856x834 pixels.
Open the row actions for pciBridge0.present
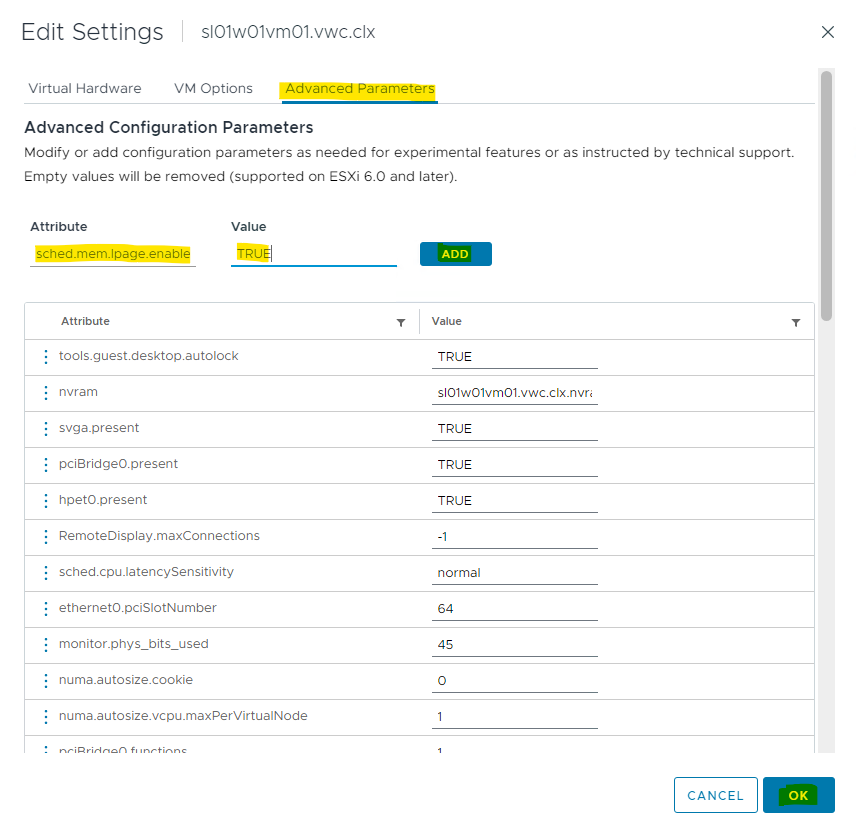46,465
